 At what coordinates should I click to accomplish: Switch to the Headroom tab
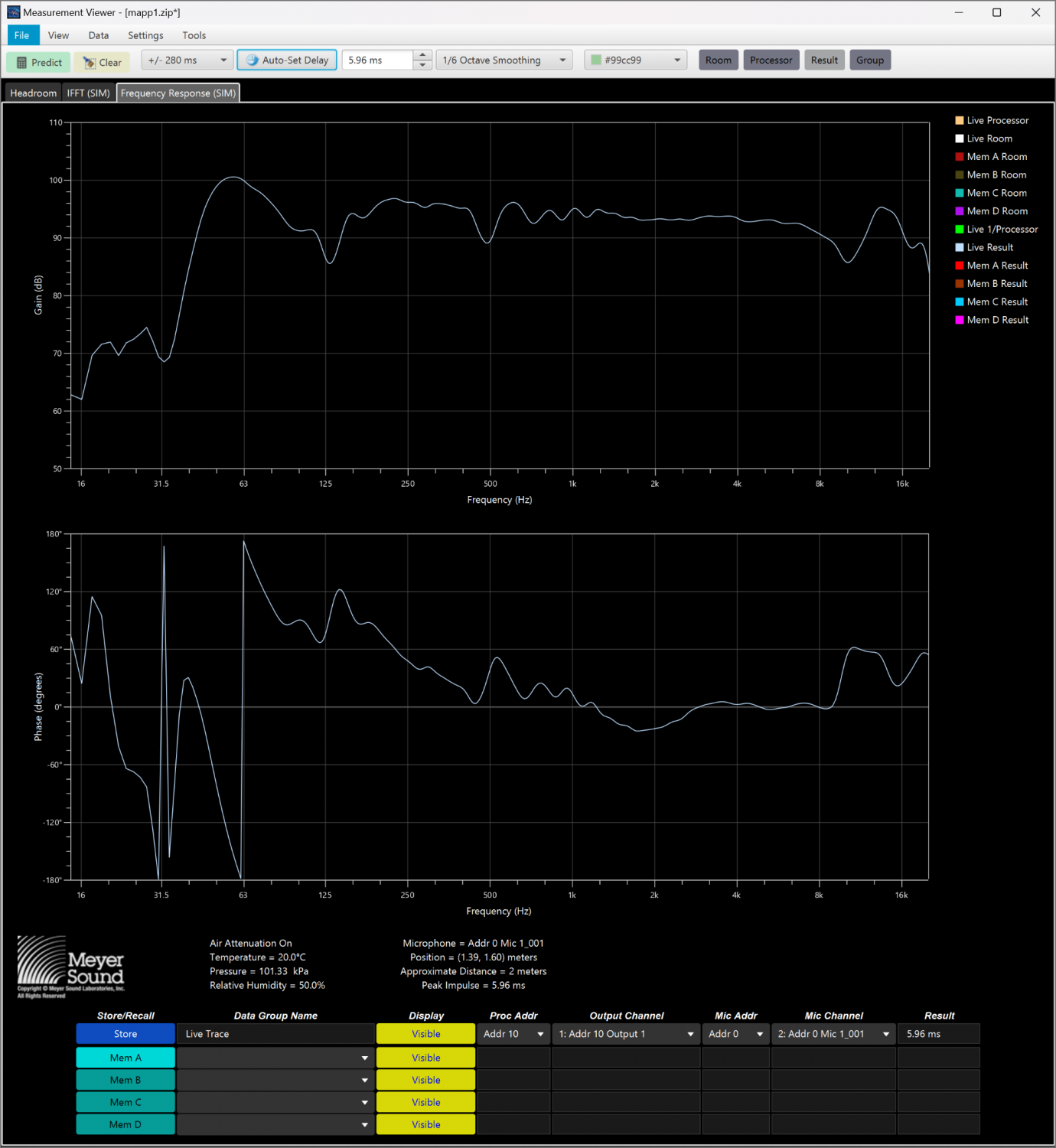[x=33, y=93]
